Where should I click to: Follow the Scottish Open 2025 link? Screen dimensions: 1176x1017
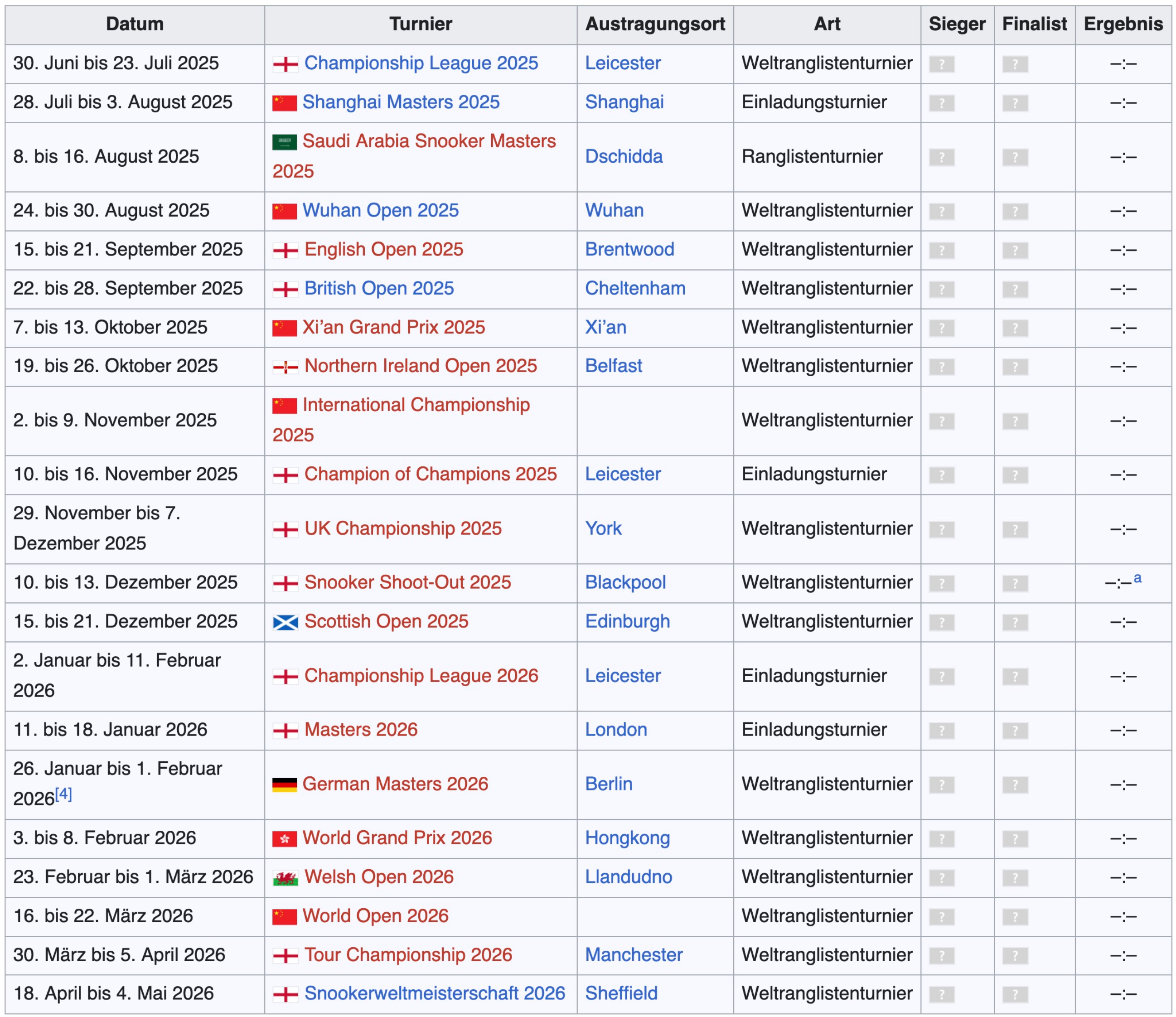coord(387,621)
